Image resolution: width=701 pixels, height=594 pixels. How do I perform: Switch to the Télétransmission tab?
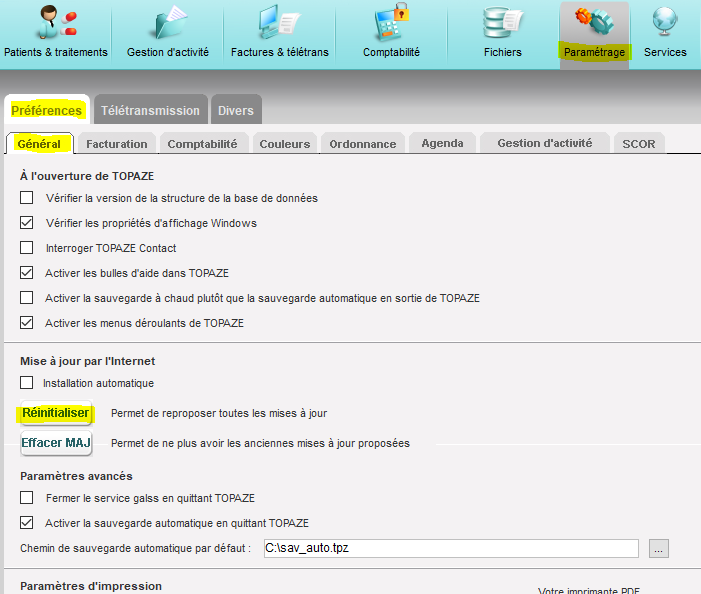(150, 110)
